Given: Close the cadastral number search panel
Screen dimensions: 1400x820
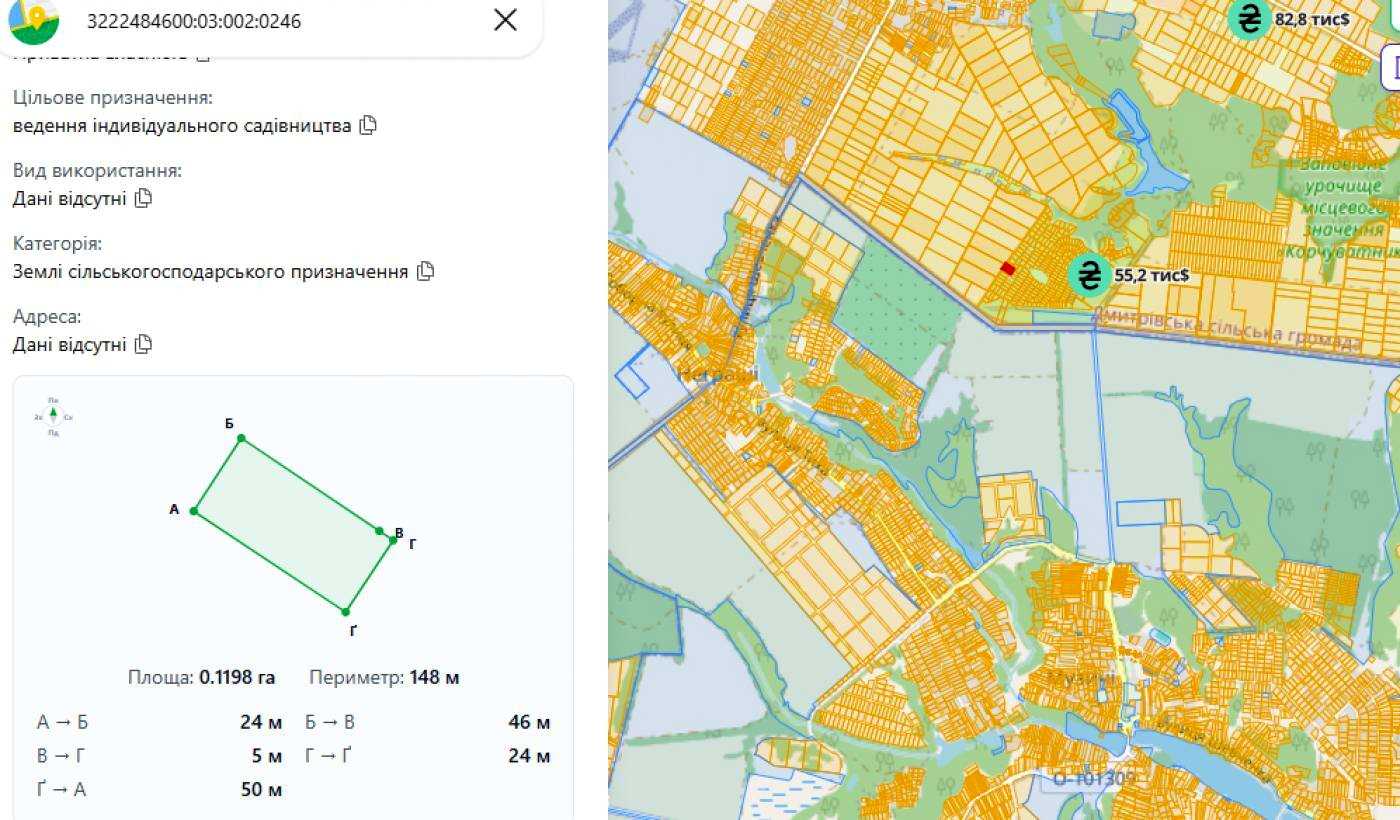Looking at the screenshot, I should (x=505, y=20).
